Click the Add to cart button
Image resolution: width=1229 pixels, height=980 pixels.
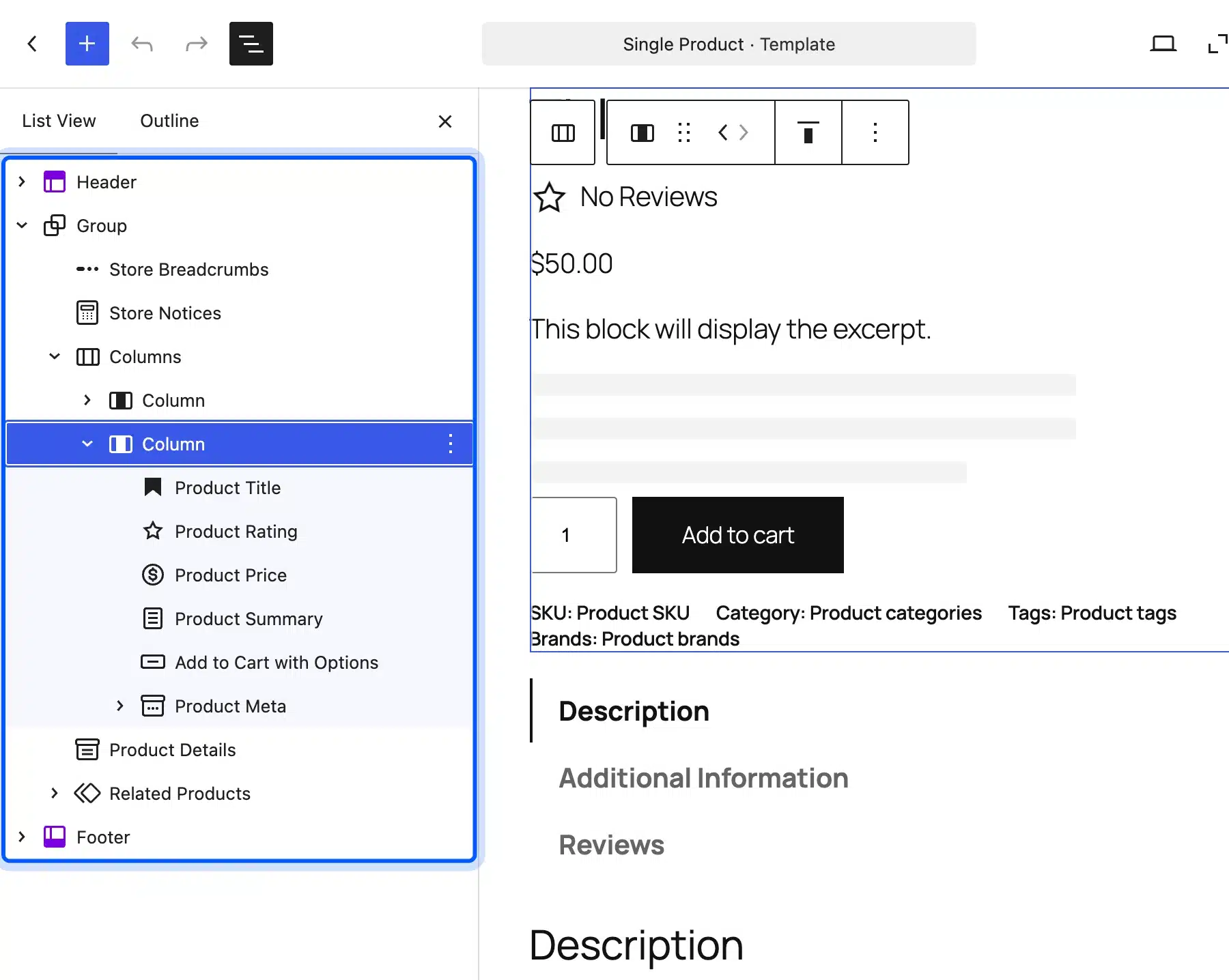(737, 535)
